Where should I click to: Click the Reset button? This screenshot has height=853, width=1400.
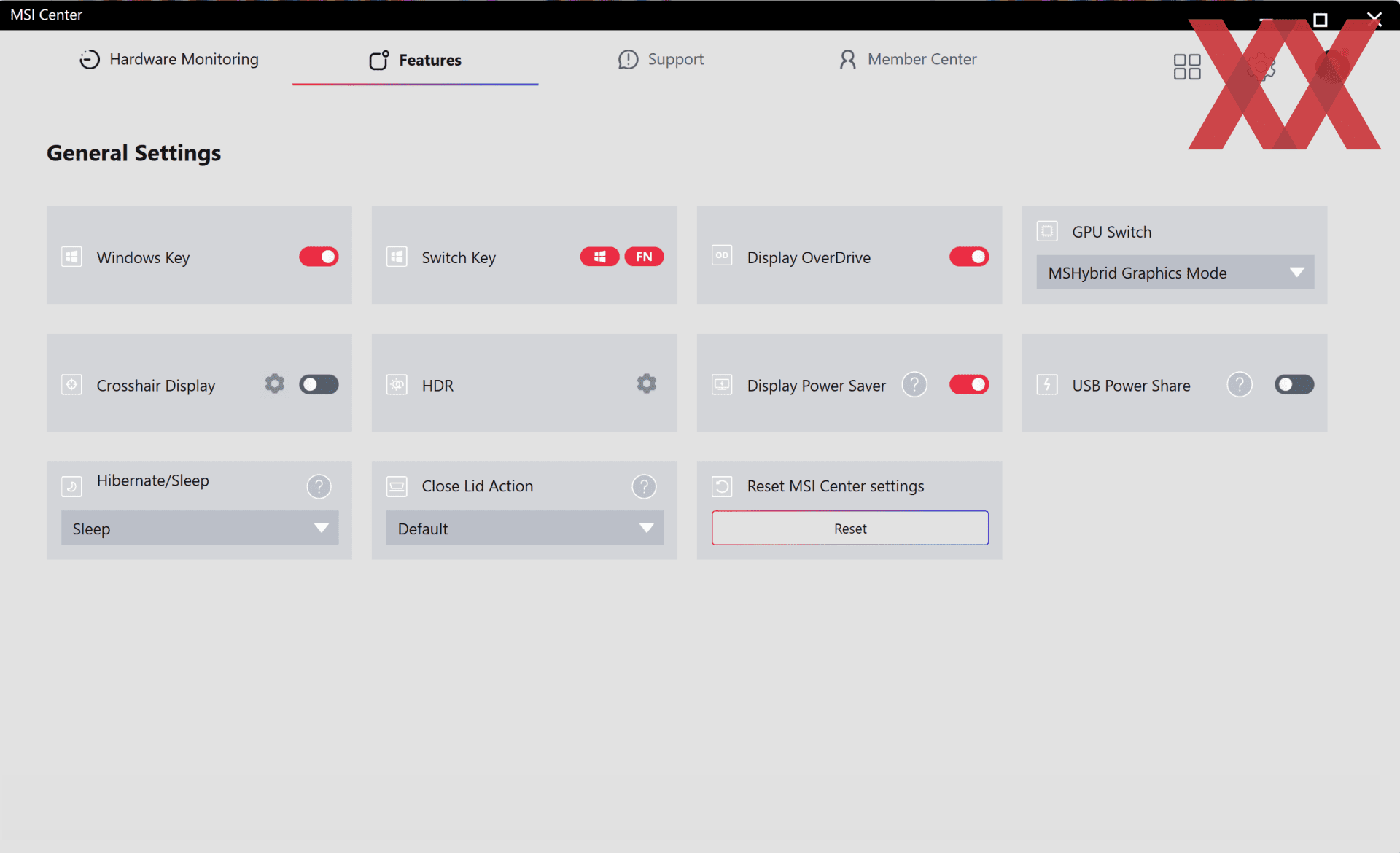coord(850,528)
